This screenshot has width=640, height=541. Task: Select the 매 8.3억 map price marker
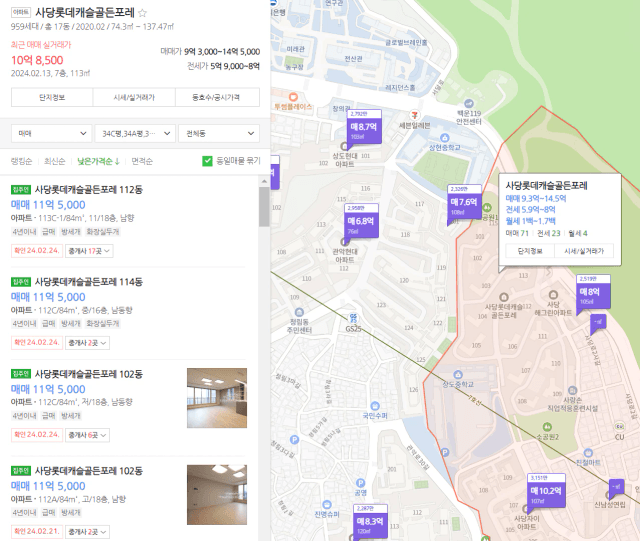(370, 522)
